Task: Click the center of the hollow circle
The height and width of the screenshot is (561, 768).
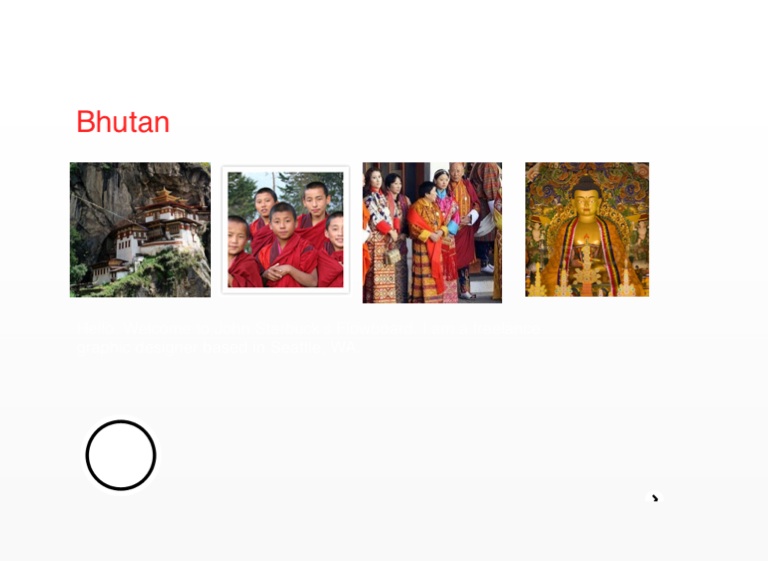Action: pos(121,455)
